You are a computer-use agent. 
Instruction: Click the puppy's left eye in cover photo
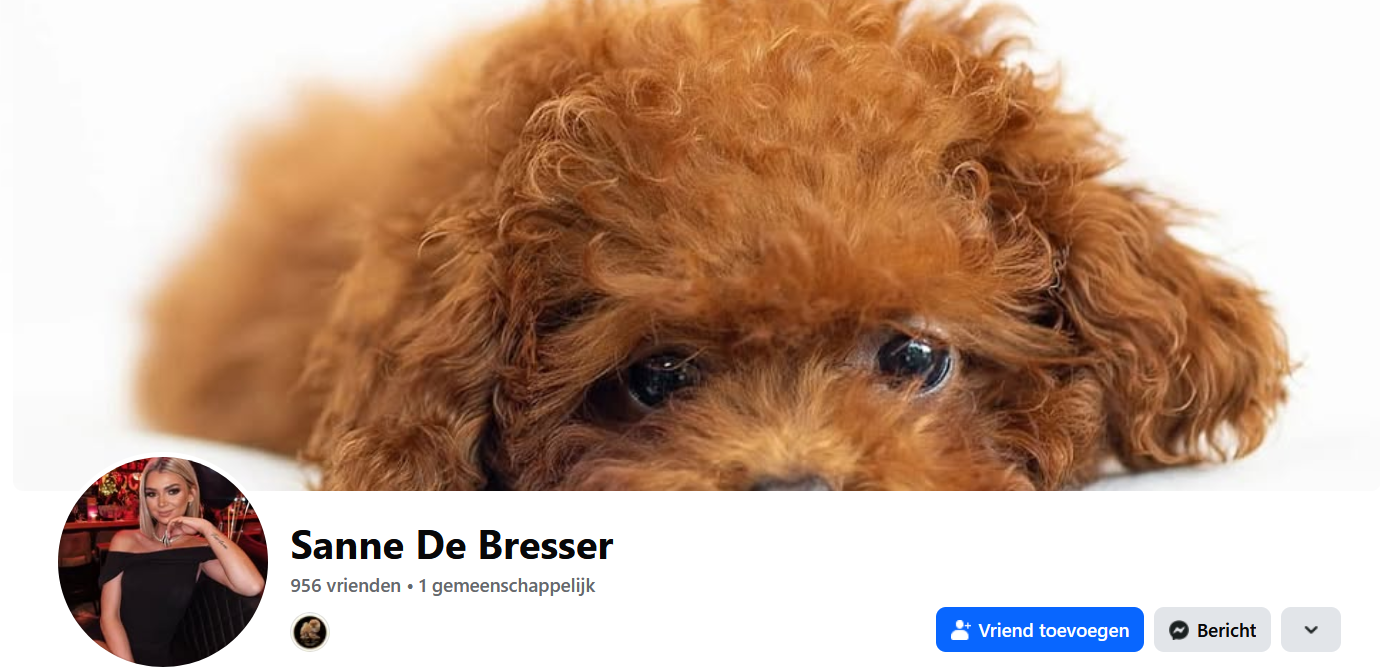pos(660,380)
